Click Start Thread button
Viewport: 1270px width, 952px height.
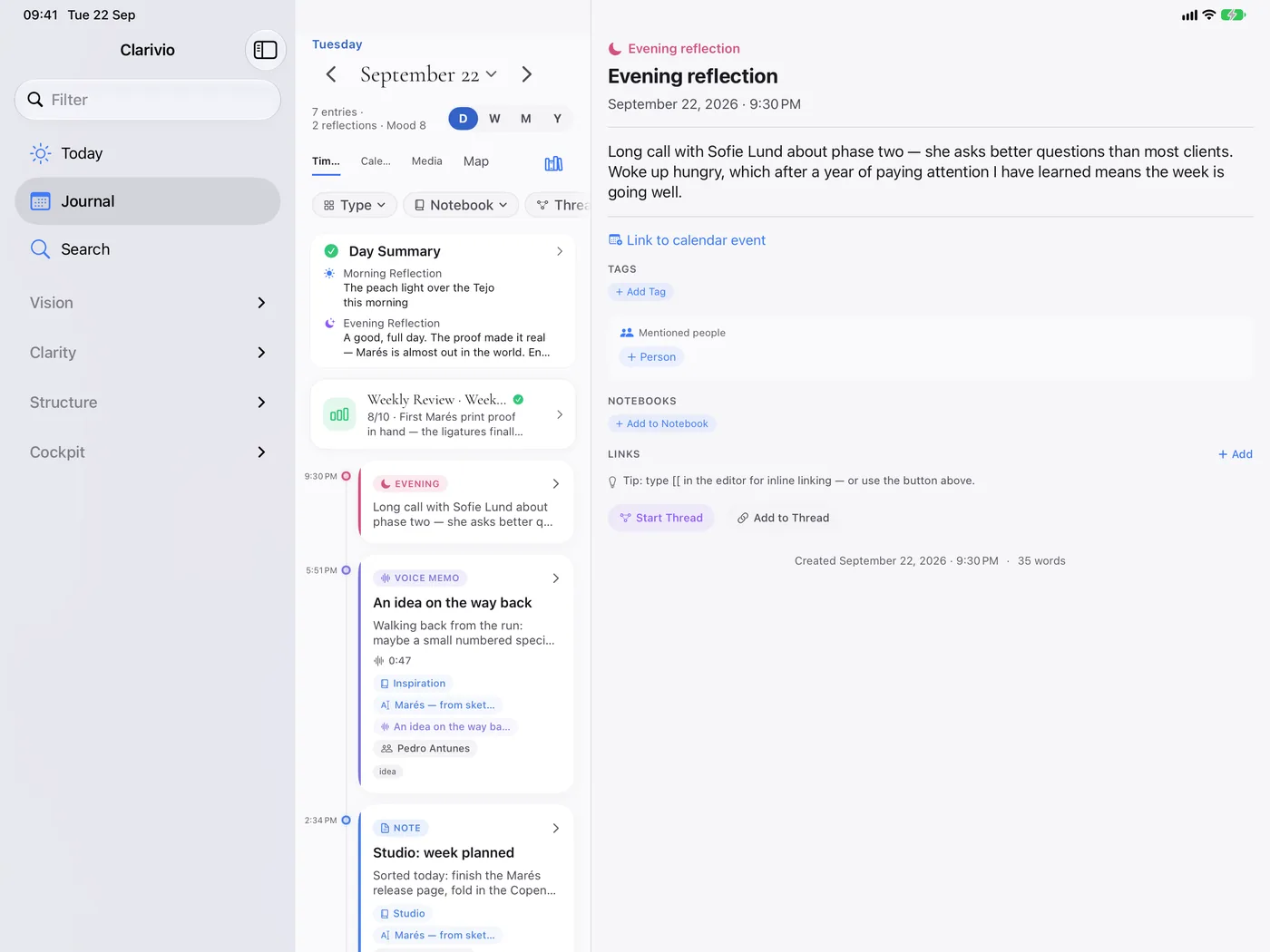pos(661,518)
